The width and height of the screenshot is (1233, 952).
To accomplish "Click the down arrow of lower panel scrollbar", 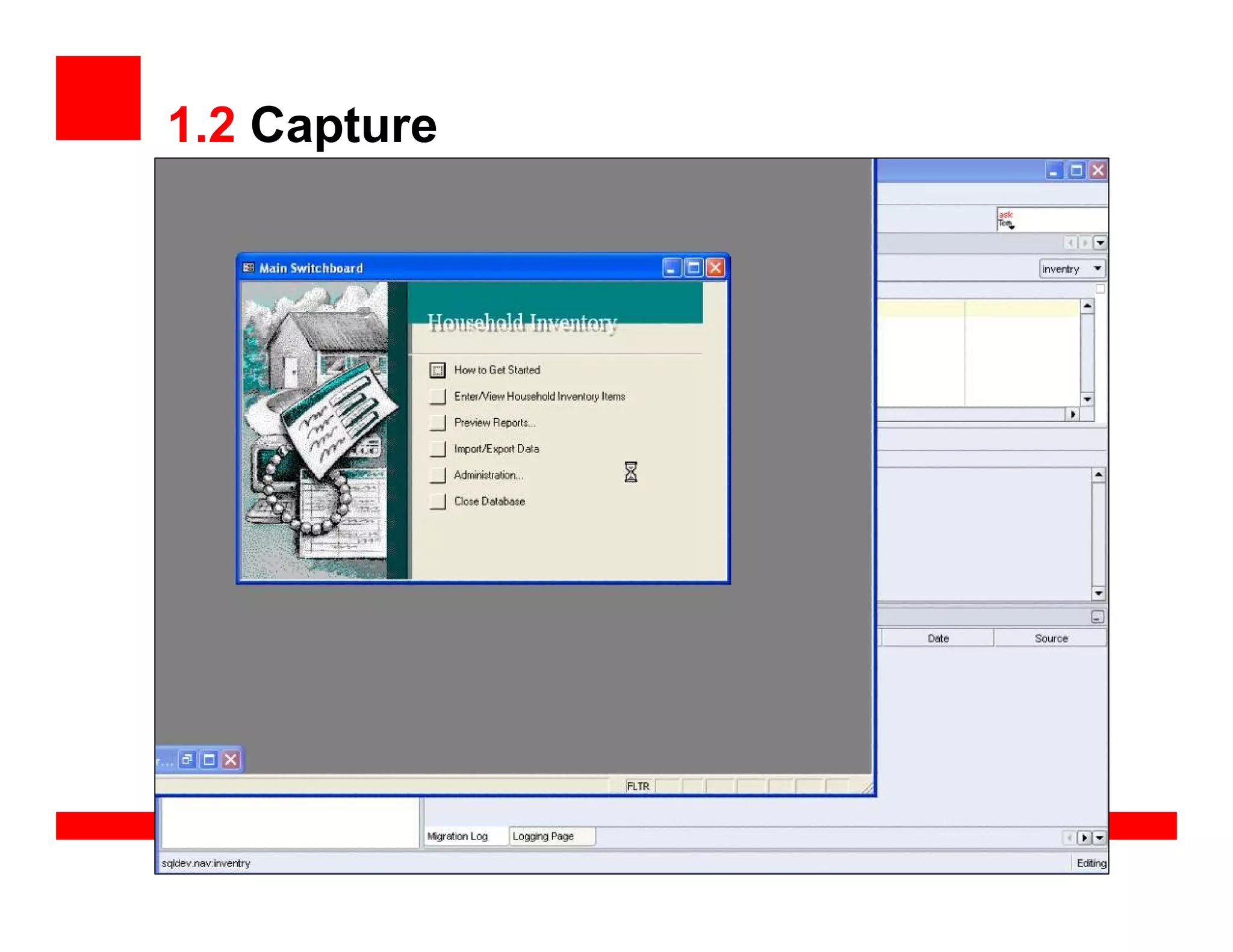I will point(1099,594).
